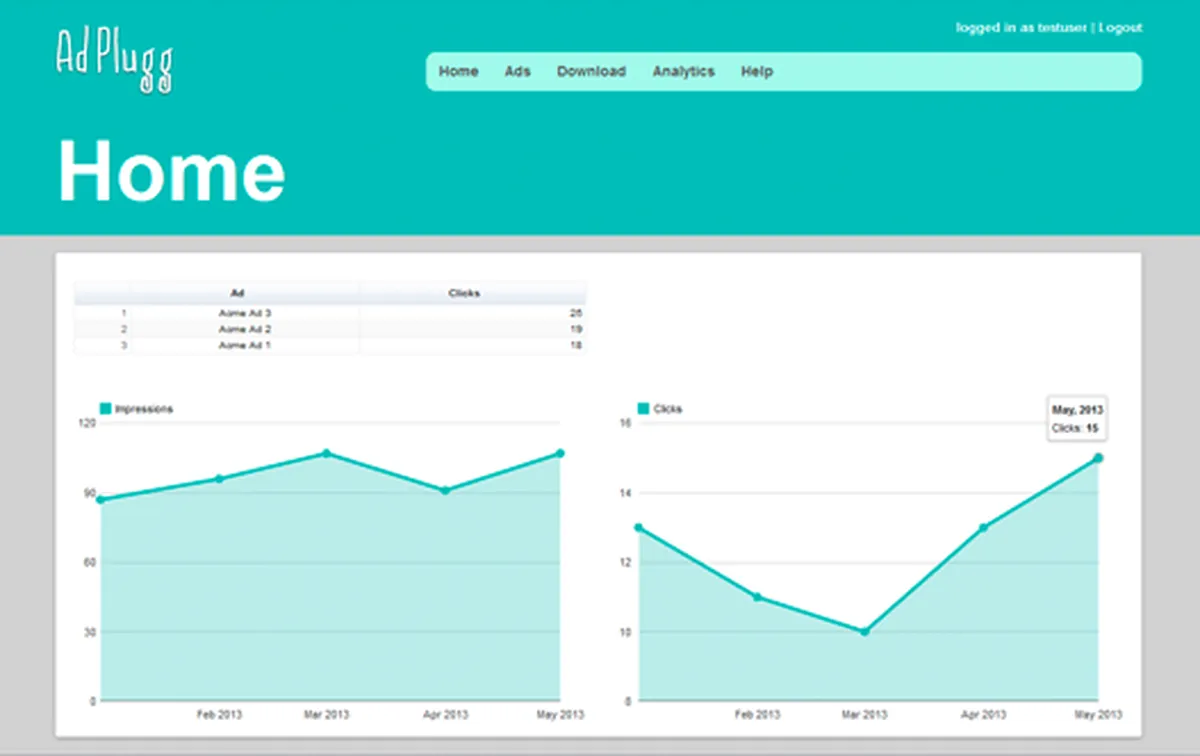Click the clicks value in the Acme Ad 3 row

[576, 313]
